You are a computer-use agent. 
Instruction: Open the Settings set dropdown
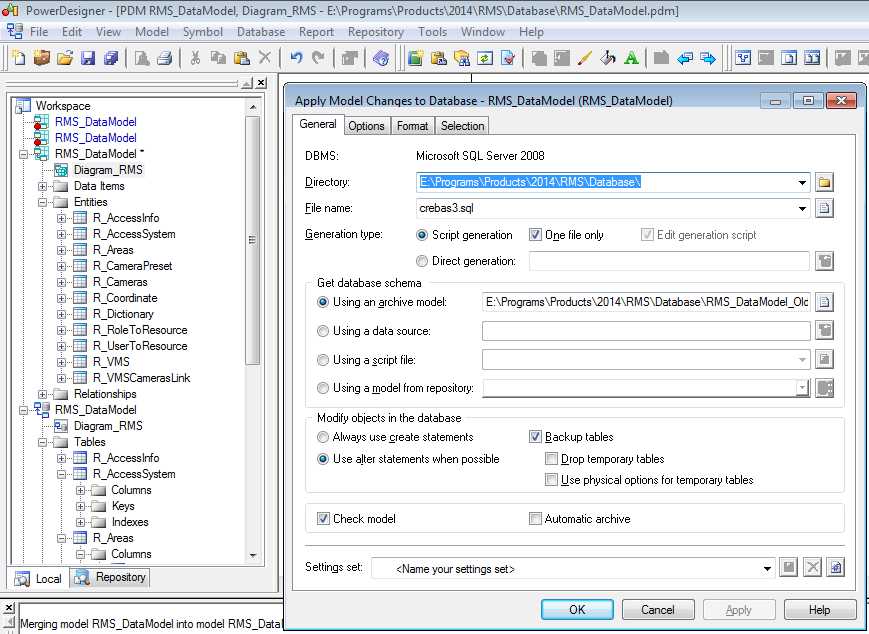tap(767, 568)
